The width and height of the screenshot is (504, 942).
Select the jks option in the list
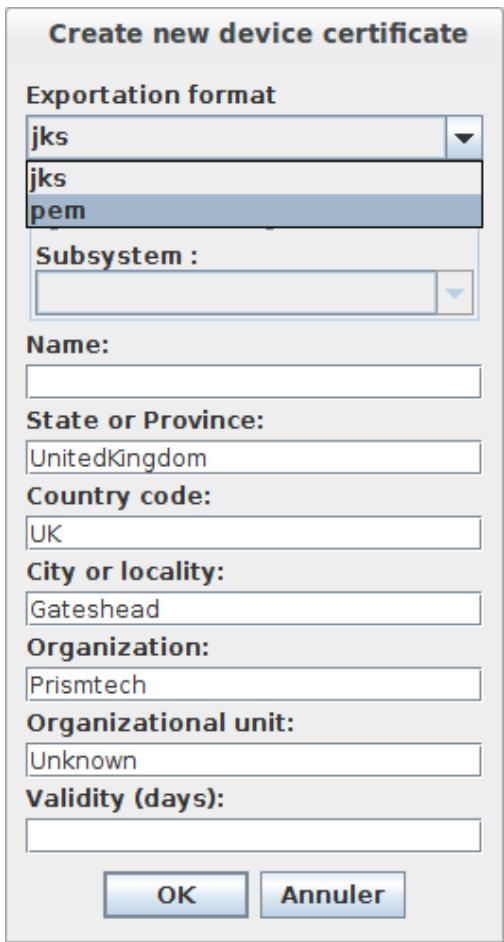pyautogui.click(x=254, y=178)
